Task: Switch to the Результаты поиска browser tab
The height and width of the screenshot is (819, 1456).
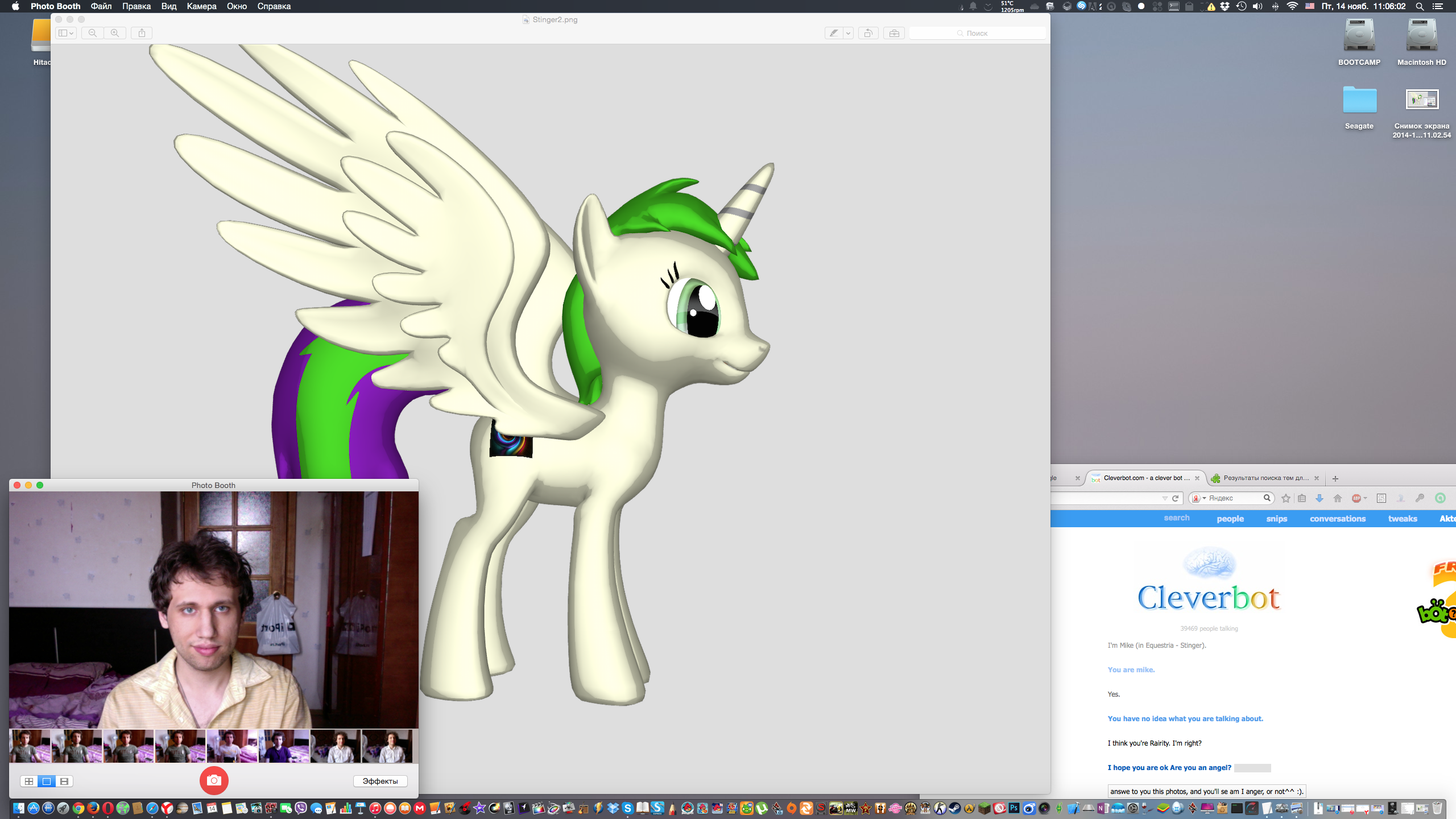Action: (x=1265, y=478)
